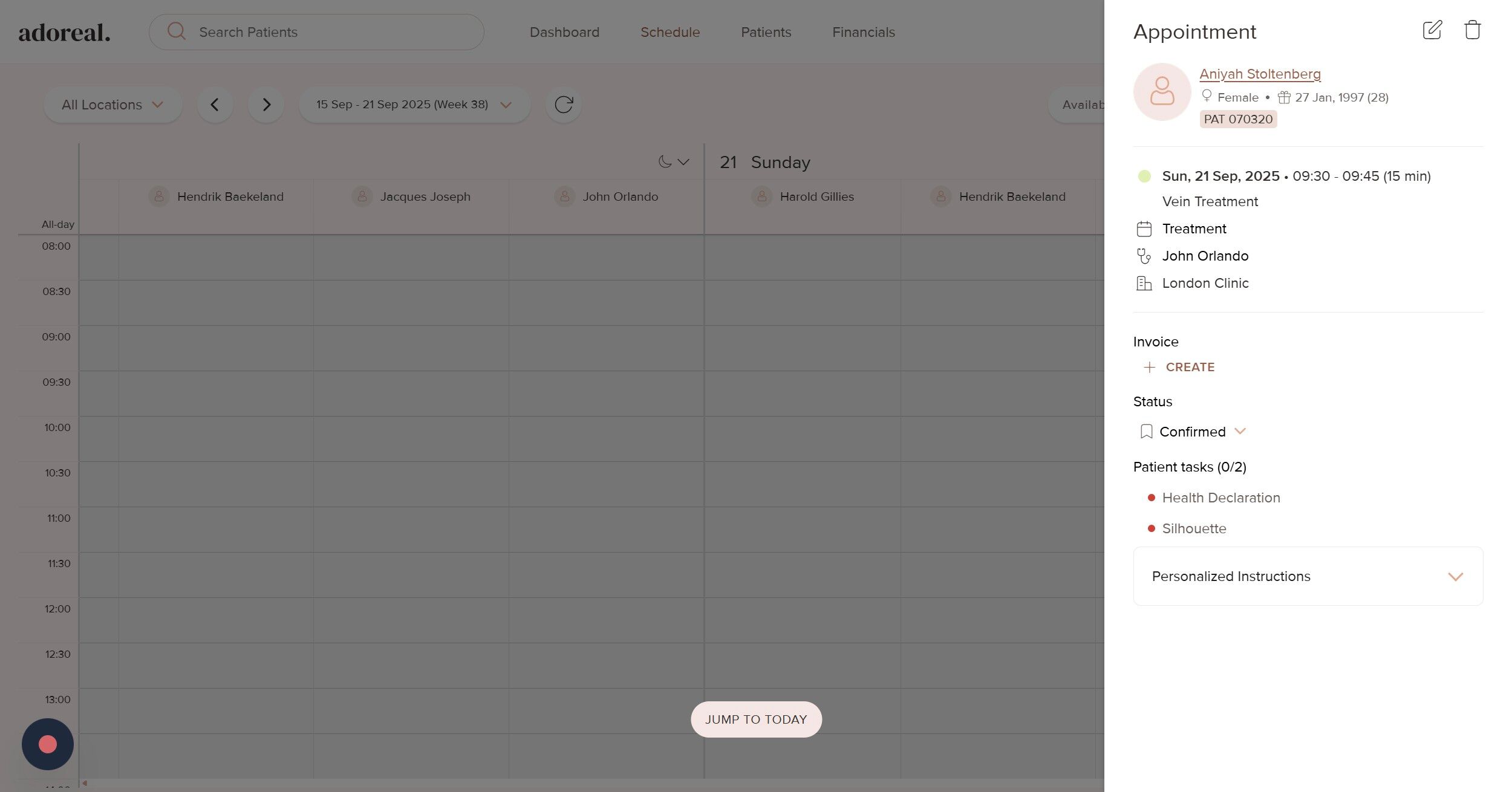Select the Health Declaration patient task

coord(1220,498)
